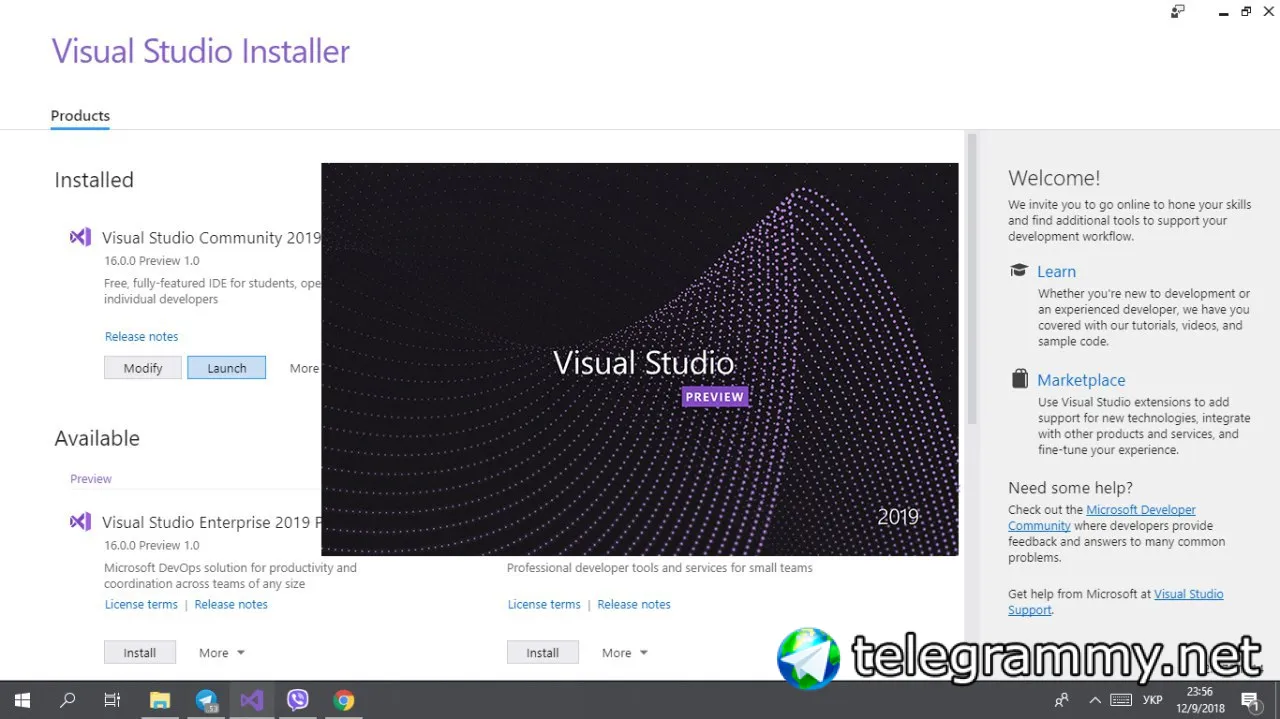
Task: Switch to Visual Studio taskbar icon
Action: [252, 700]
